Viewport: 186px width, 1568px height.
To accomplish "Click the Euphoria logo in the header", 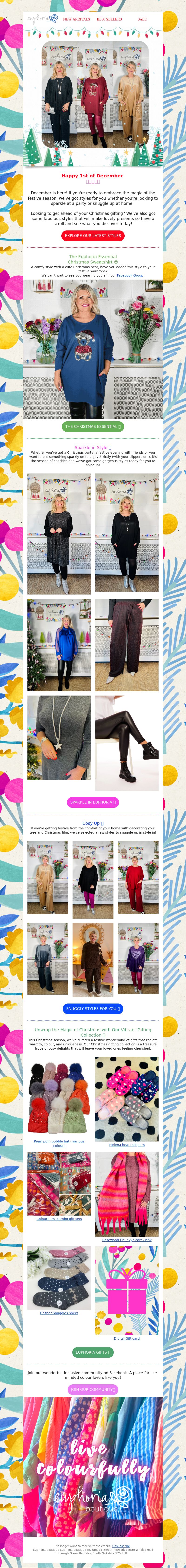I will [42, 19].
